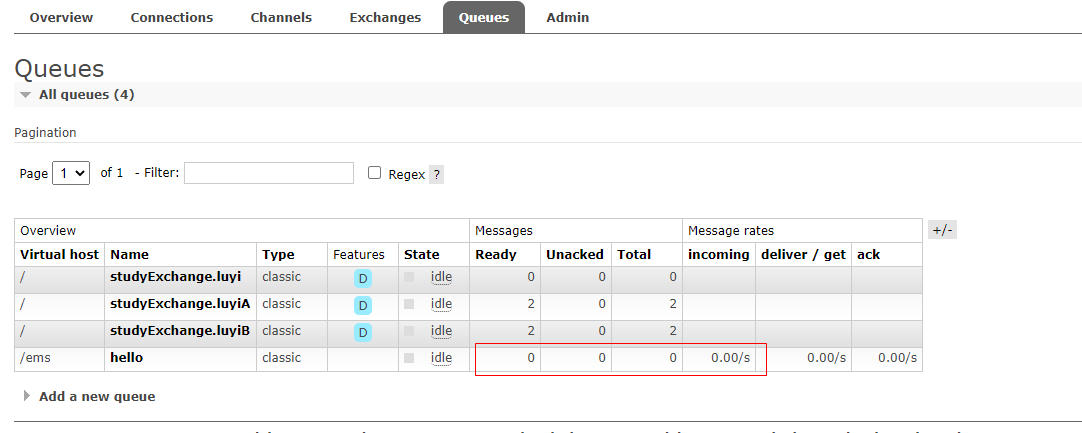Click state indicator square for studyExchange.luyi
Screen dimensions: 1082x433
[409, 277]
